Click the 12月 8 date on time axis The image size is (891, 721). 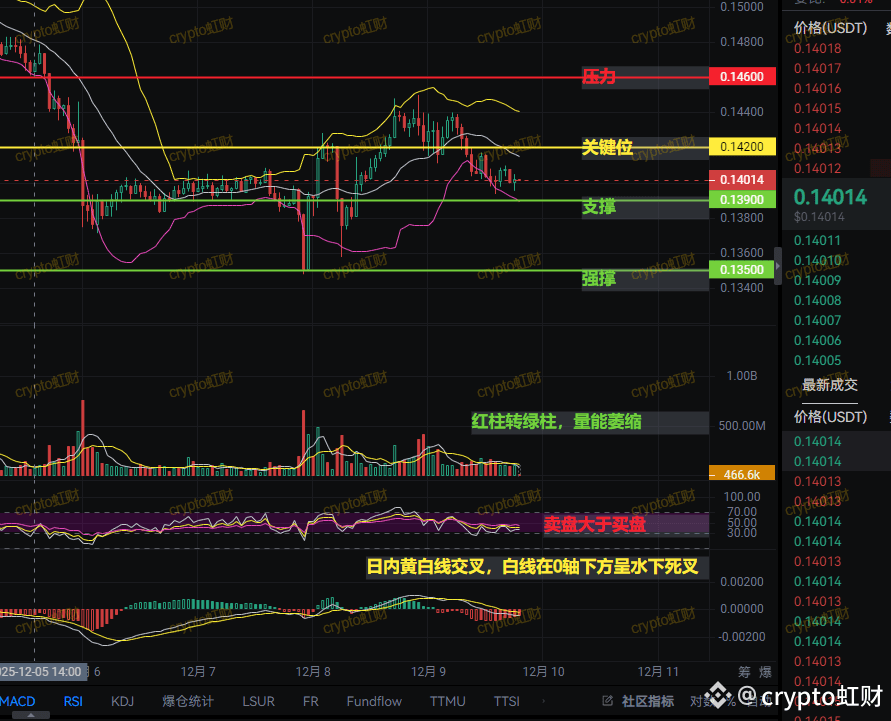(313, 672)
